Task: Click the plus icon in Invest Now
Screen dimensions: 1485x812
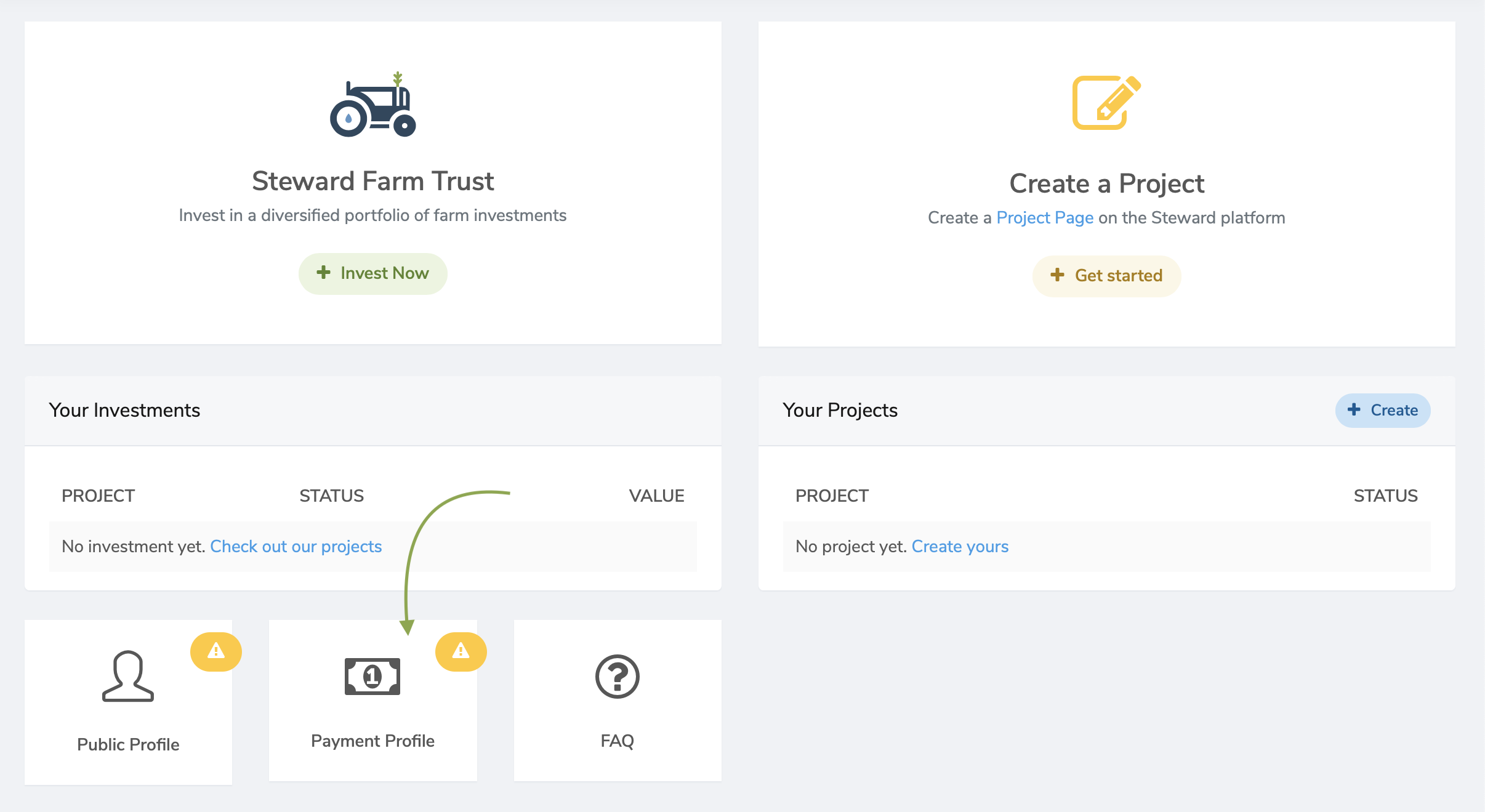Action: pos(323,272)
